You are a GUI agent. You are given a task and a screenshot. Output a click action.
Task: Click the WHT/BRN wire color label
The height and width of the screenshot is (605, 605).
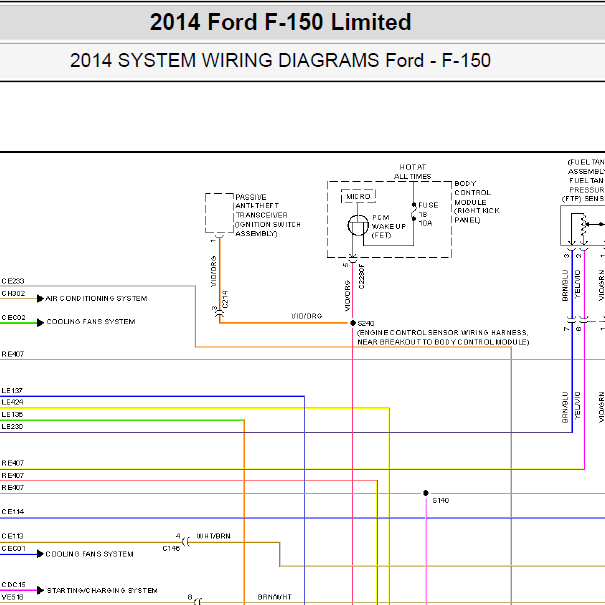coord(213,536)
